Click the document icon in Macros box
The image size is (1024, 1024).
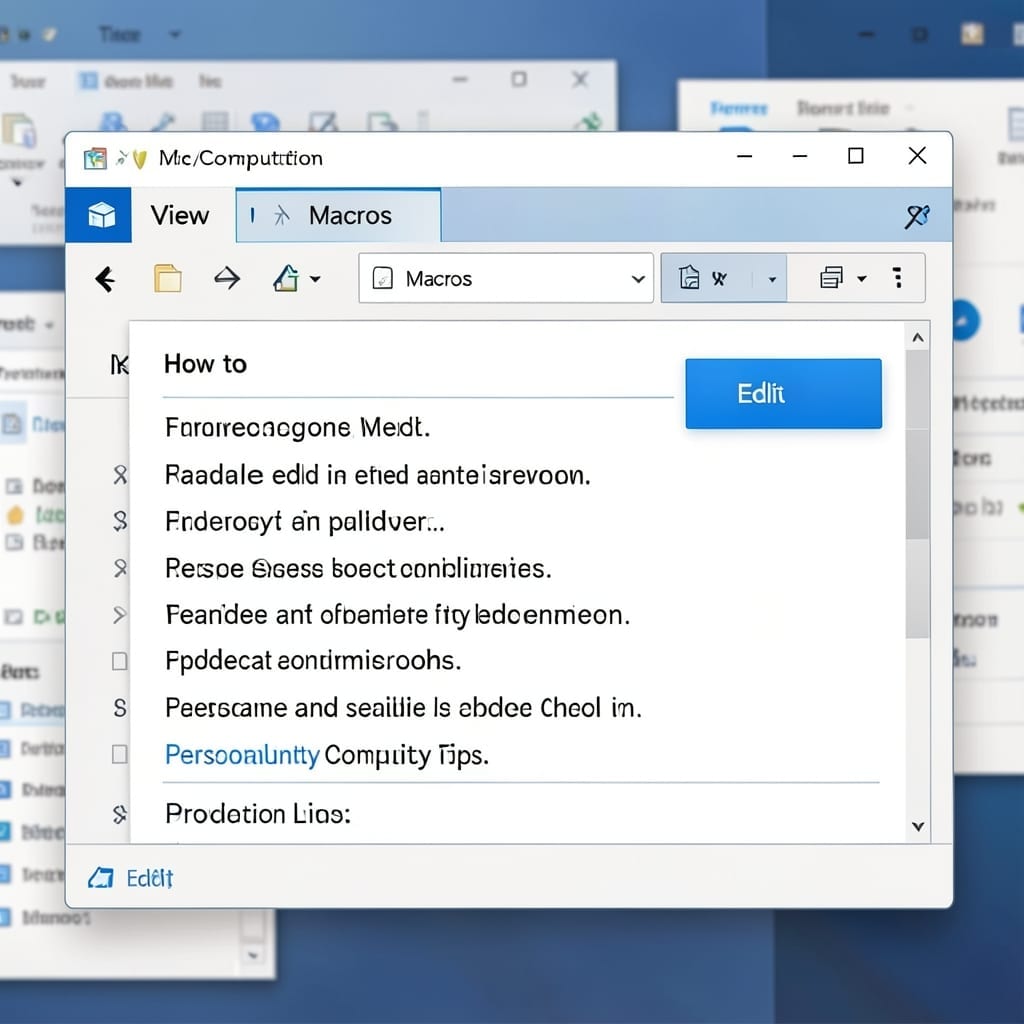coord(382,278)
